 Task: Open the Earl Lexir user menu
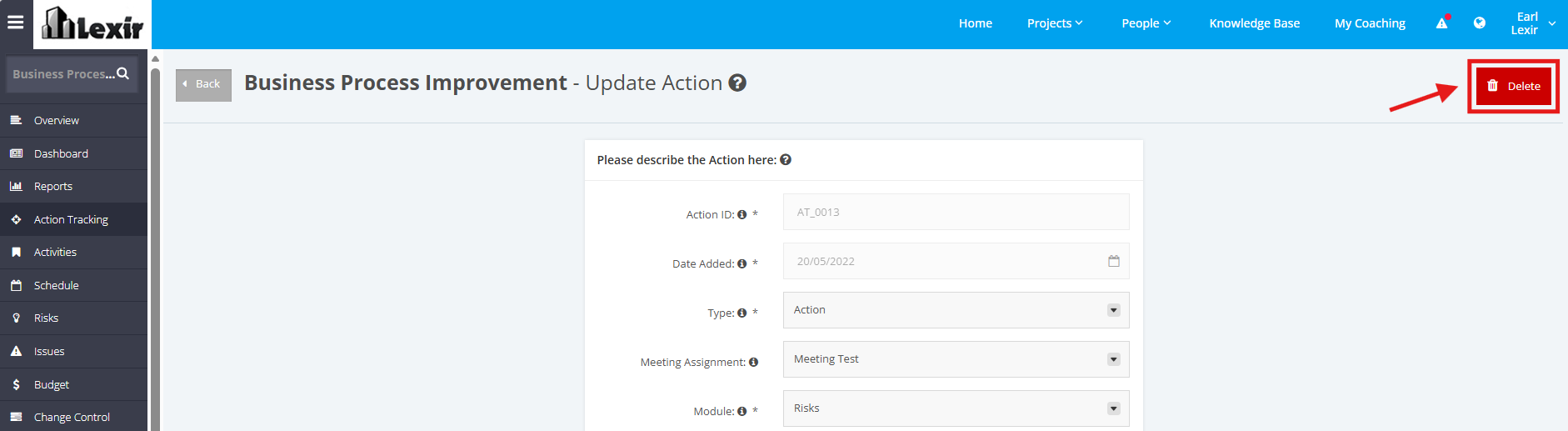point(1533,23)
